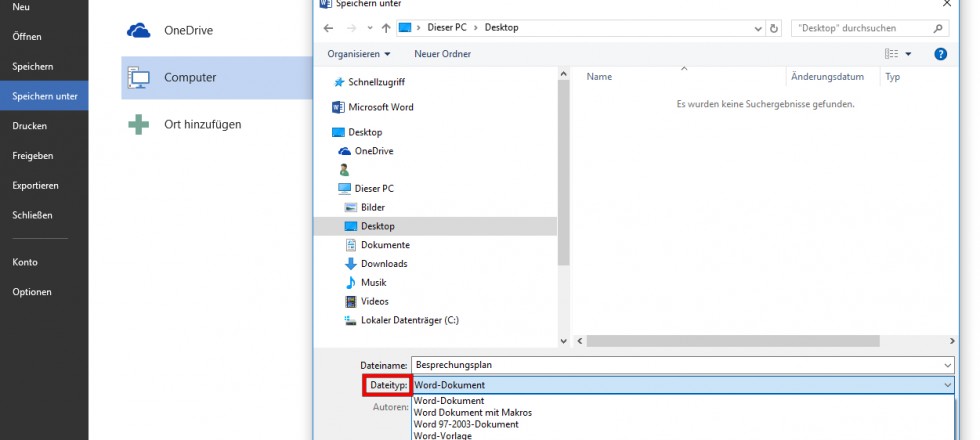
Task: Select Freigeben in the backstage menu
Action: [x=44, y=156]
